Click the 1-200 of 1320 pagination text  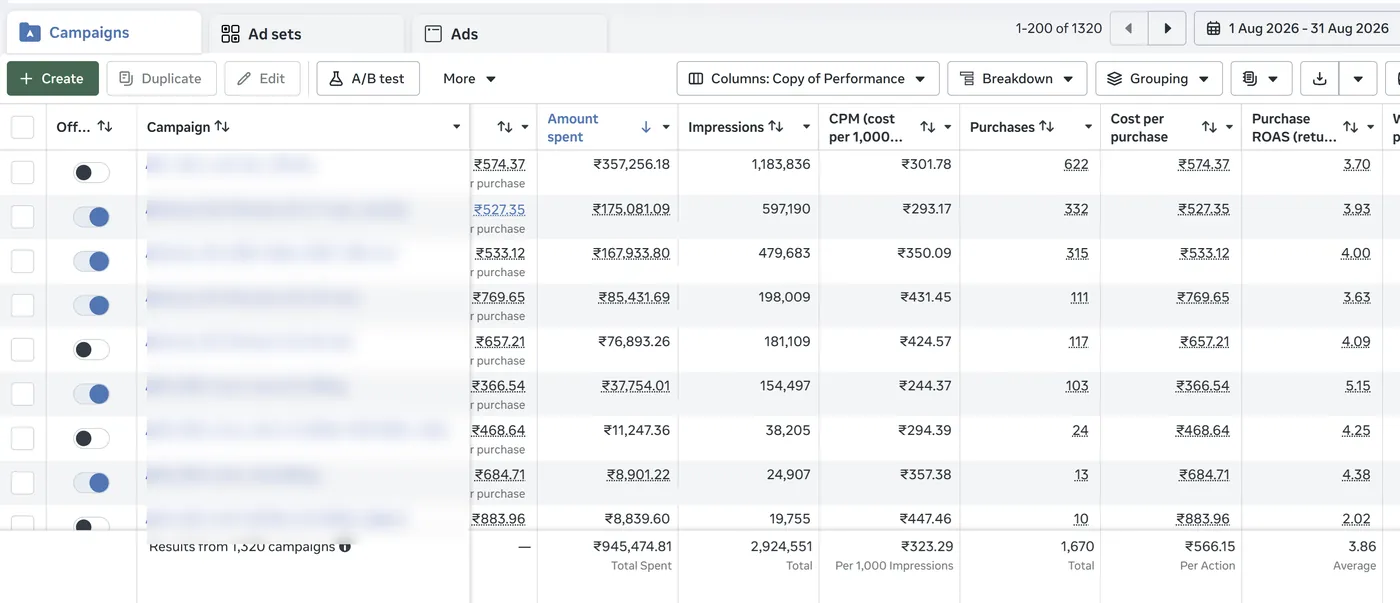[x=1058, y=28]
